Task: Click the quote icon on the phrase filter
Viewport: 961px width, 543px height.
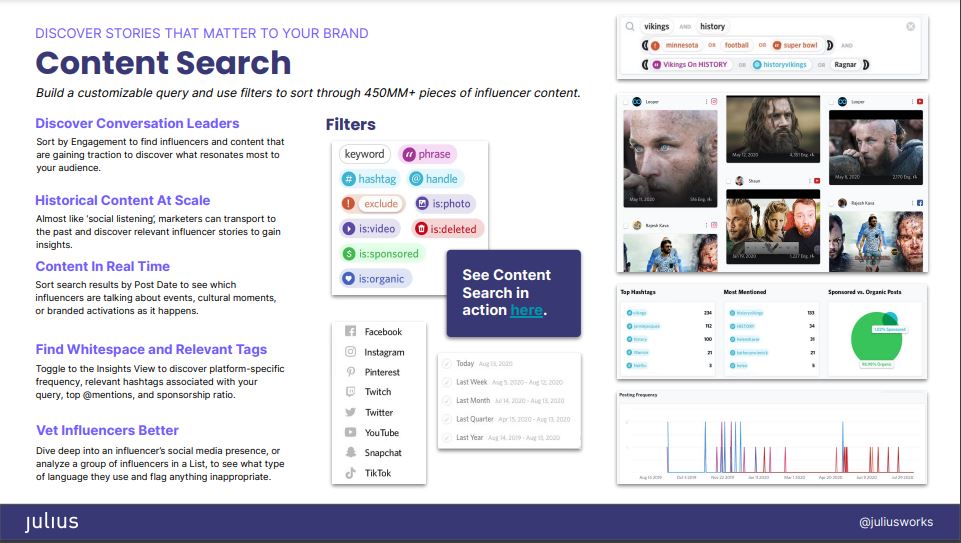Action: pos(409,154)
